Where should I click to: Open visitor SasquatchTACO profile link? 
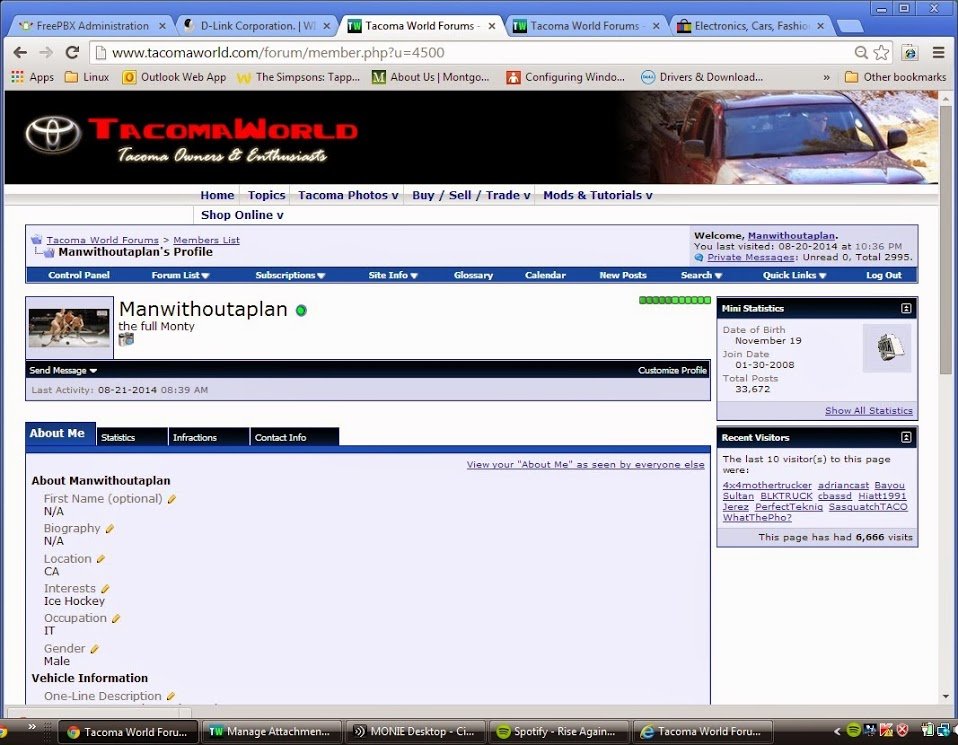pyautogui.click(x=868, y=507)
